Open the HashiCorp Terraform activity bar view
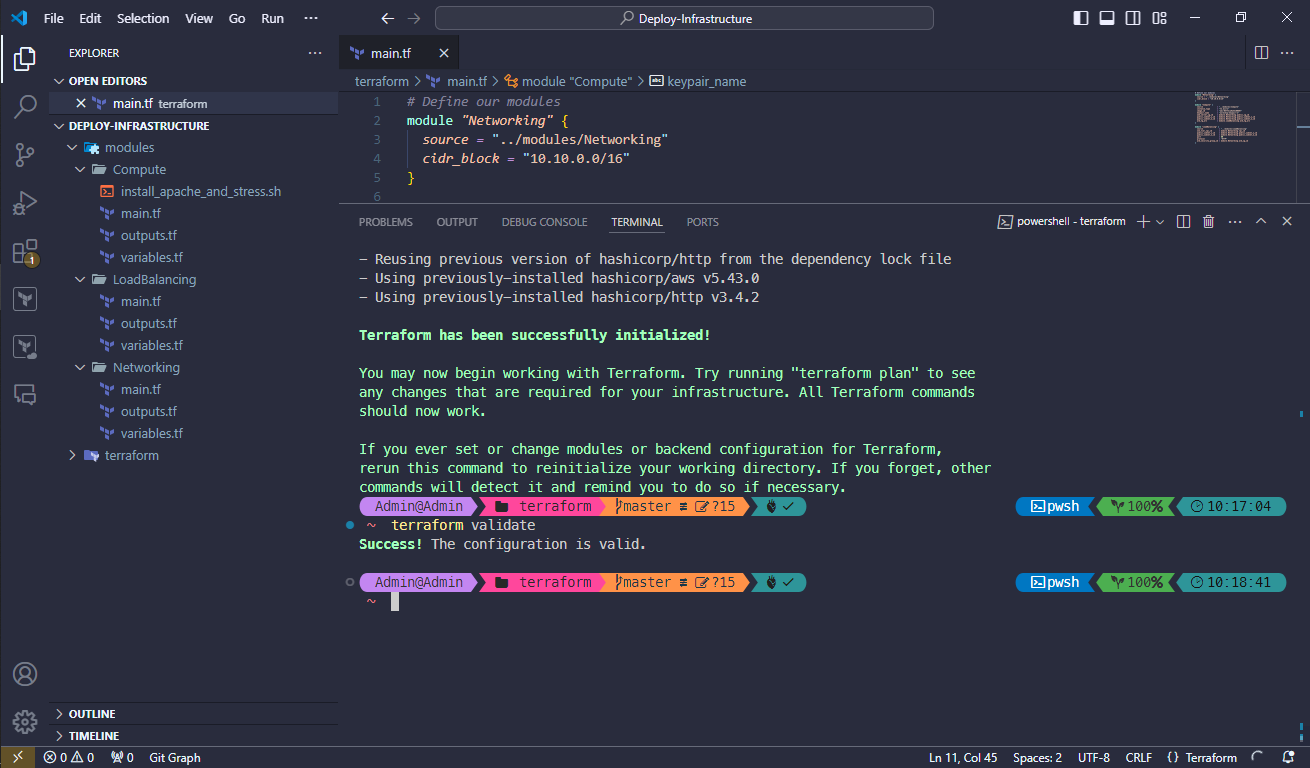 tap(25, 298)
